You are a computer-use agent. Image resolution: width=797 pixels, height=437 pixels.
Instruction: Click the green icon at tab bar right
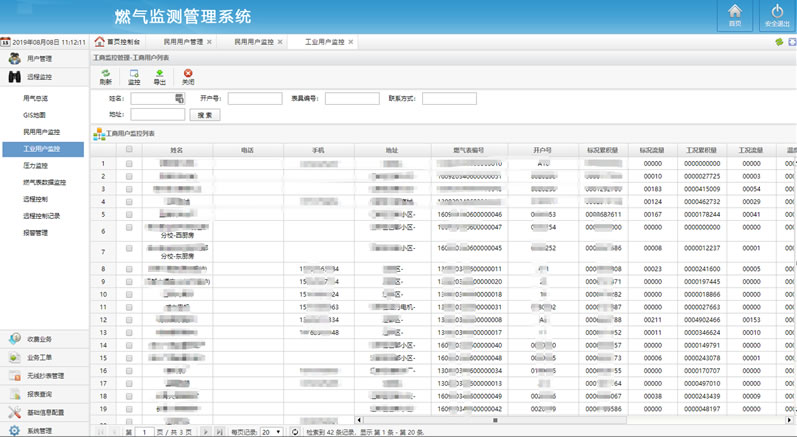(779, 42)
